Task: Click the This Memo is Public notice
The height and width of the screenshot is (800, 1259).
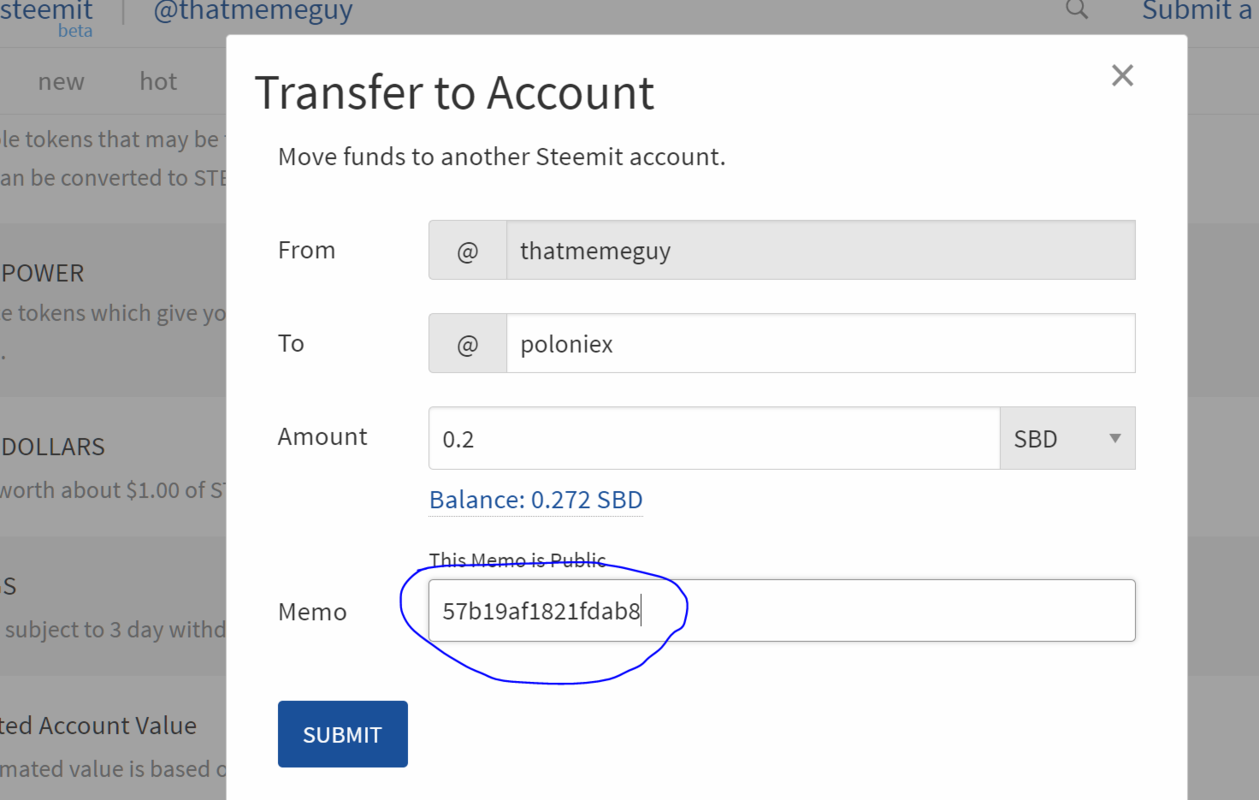Action: [517, 560]
